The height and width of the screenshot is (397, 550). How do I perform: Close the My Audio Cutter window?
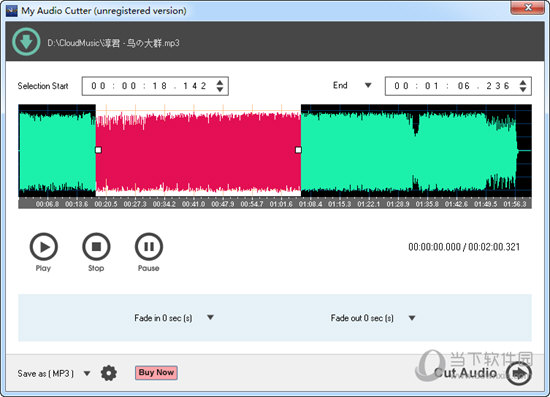coord(528,7)
